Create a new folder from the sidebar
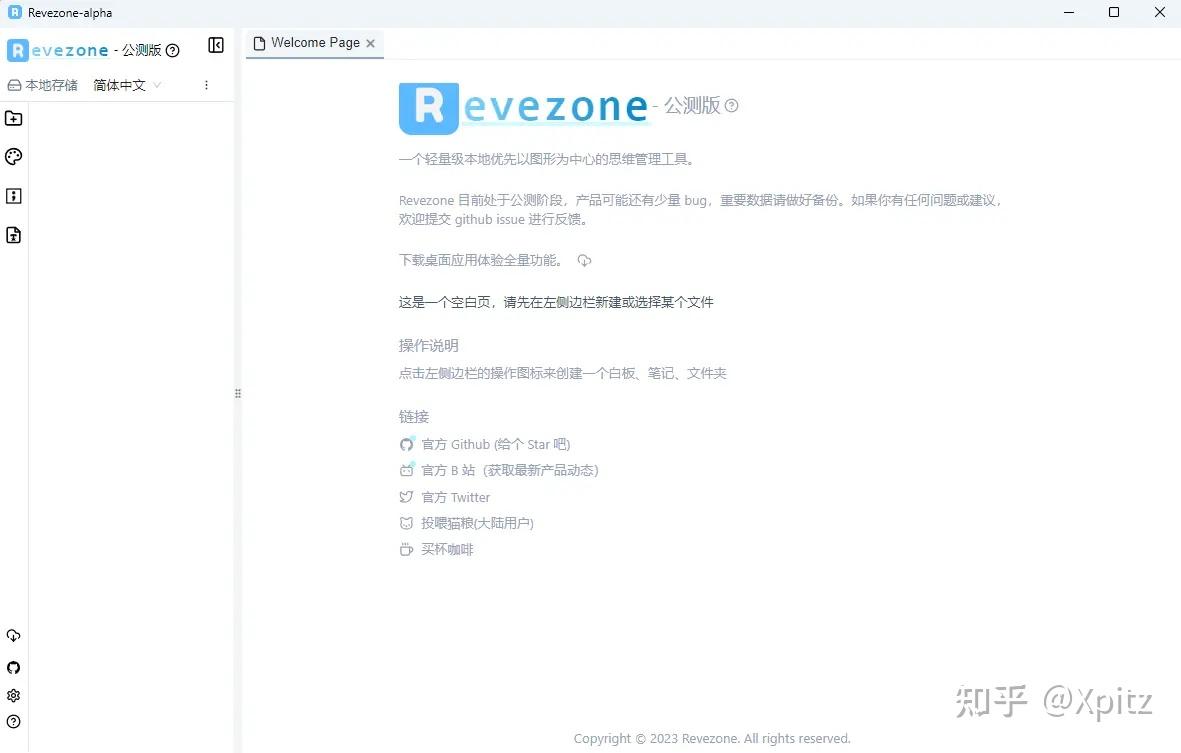This screenshot has height=753, width=1181. tap(13, 118)
